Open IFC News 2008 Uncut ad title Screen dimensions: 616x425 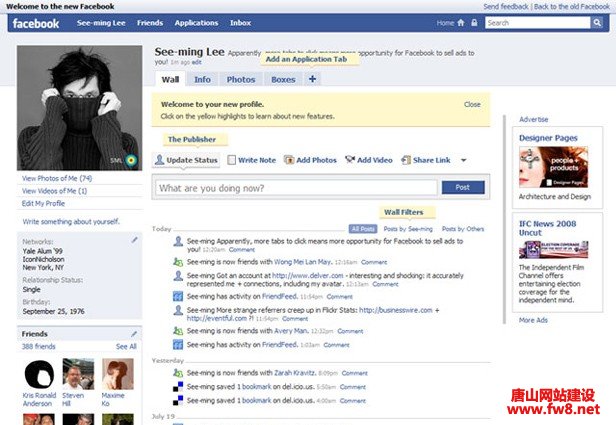pos(547,228)
